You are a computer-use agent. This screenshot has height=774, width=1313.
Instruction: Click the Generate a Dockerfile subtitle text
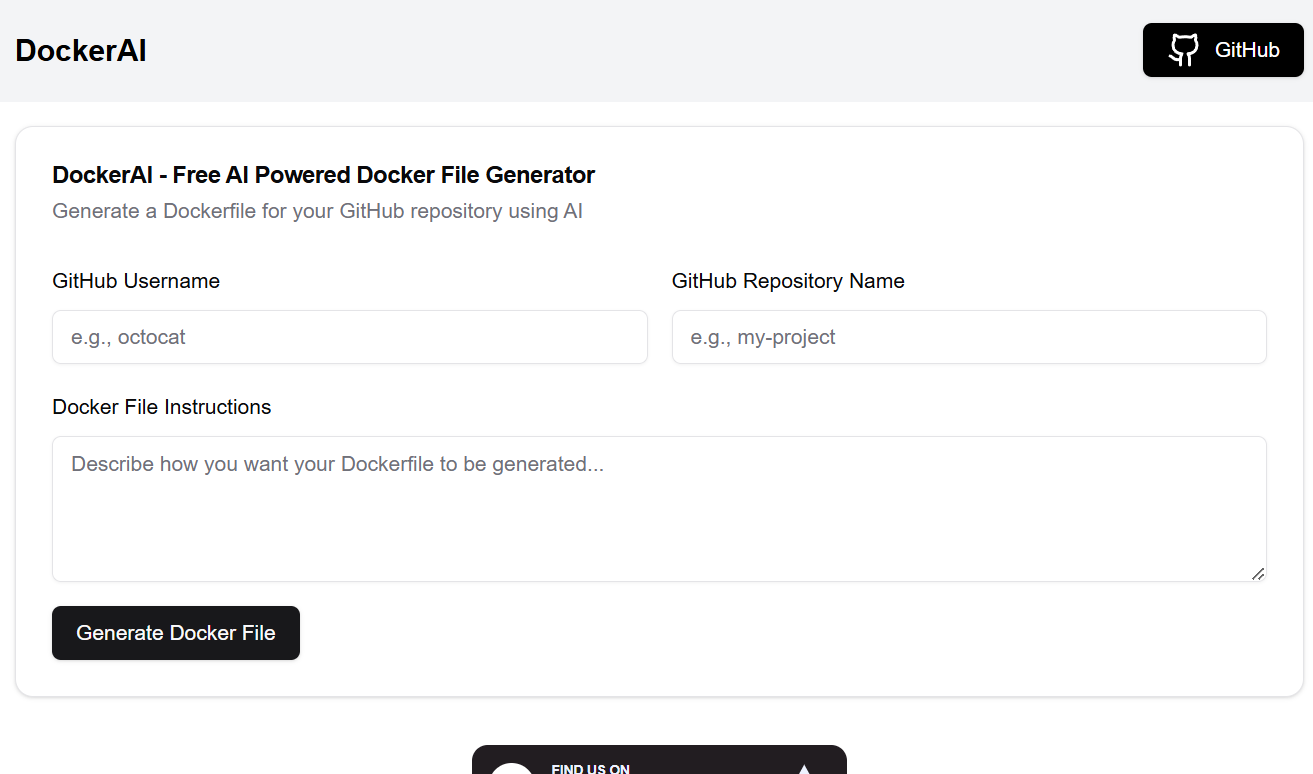(x=317, y=211)
